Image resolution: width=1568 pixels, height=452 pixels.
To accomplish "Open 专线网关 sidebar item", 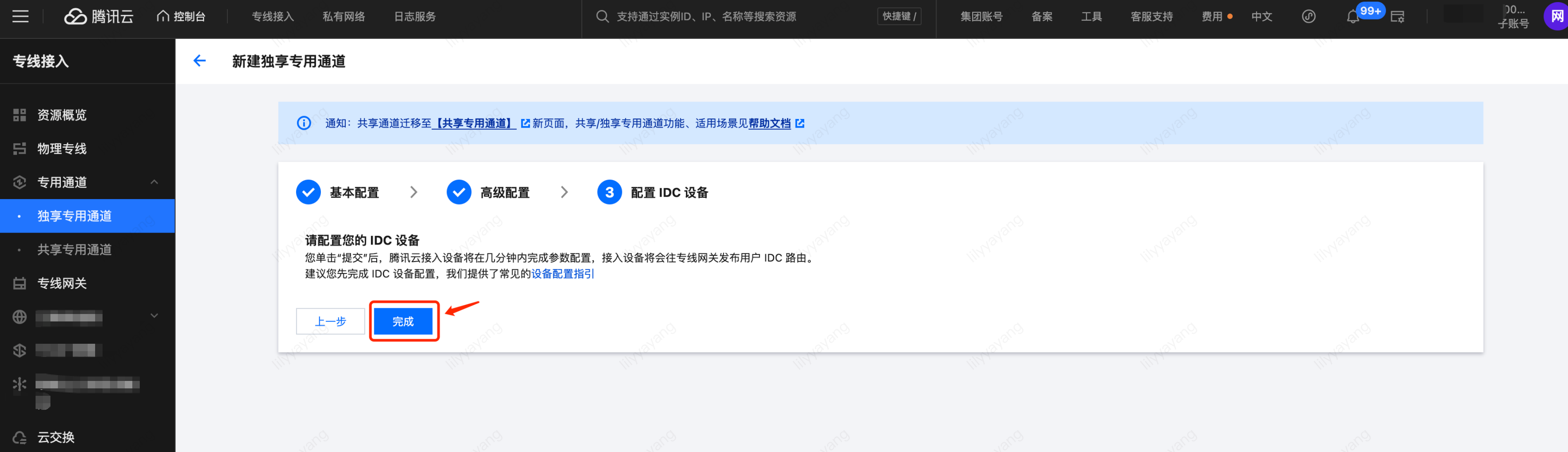I will tap(62, 283).
